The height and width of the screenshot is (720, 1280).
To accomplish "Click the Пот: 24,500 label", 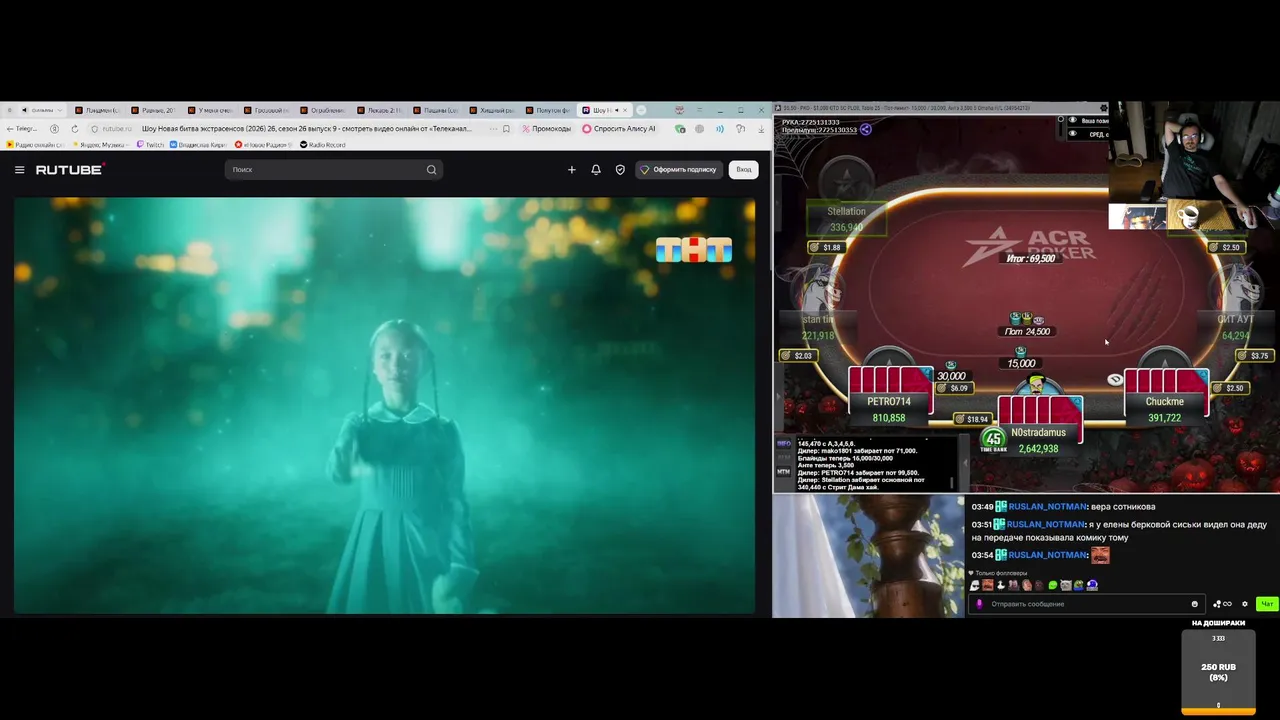I will coord(1027,332).
